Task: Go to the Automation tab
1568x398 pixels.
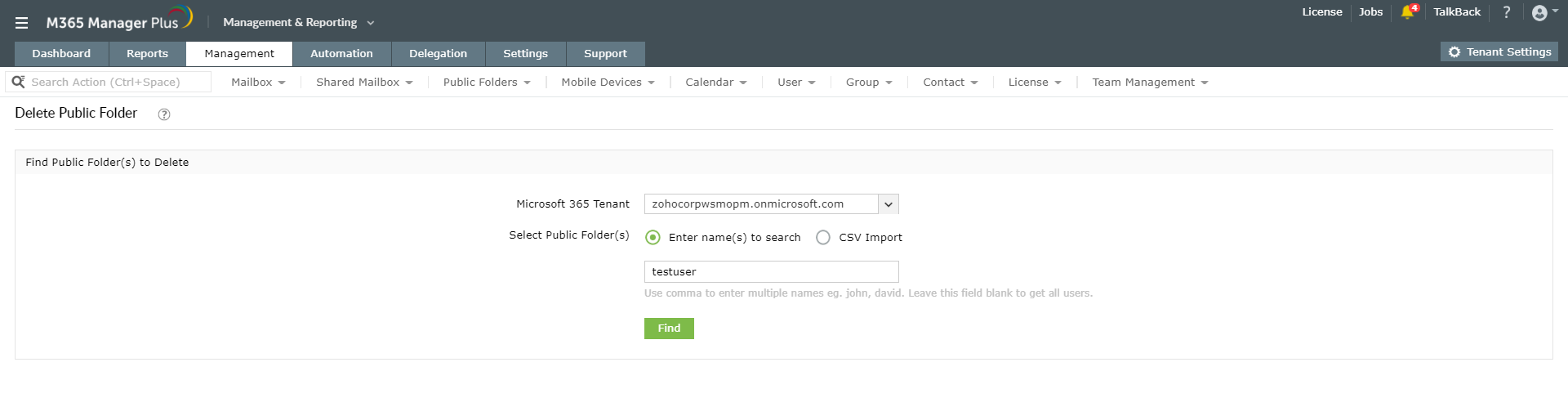Action: tap(341, 54)
